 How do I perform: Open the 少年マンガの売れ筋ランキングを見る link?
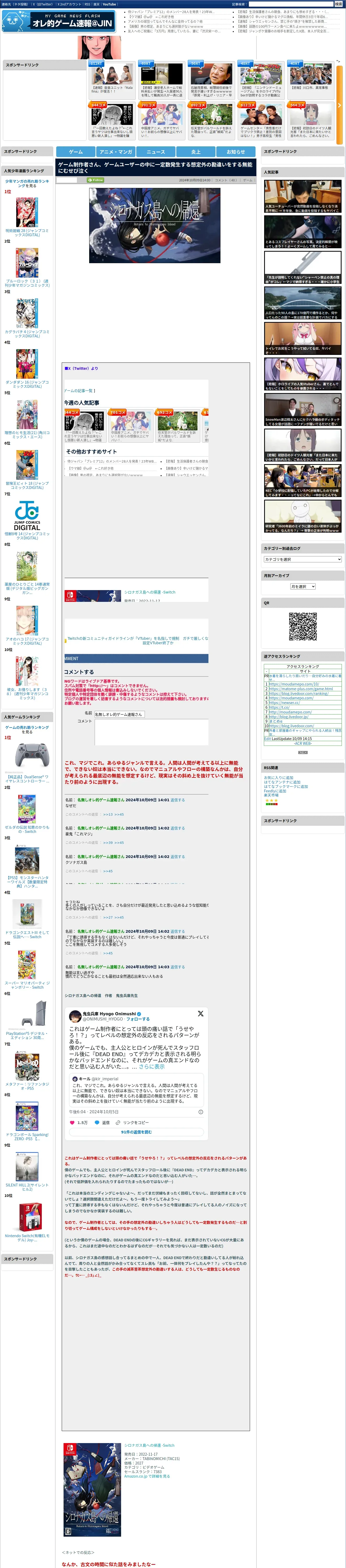(27, 183)
